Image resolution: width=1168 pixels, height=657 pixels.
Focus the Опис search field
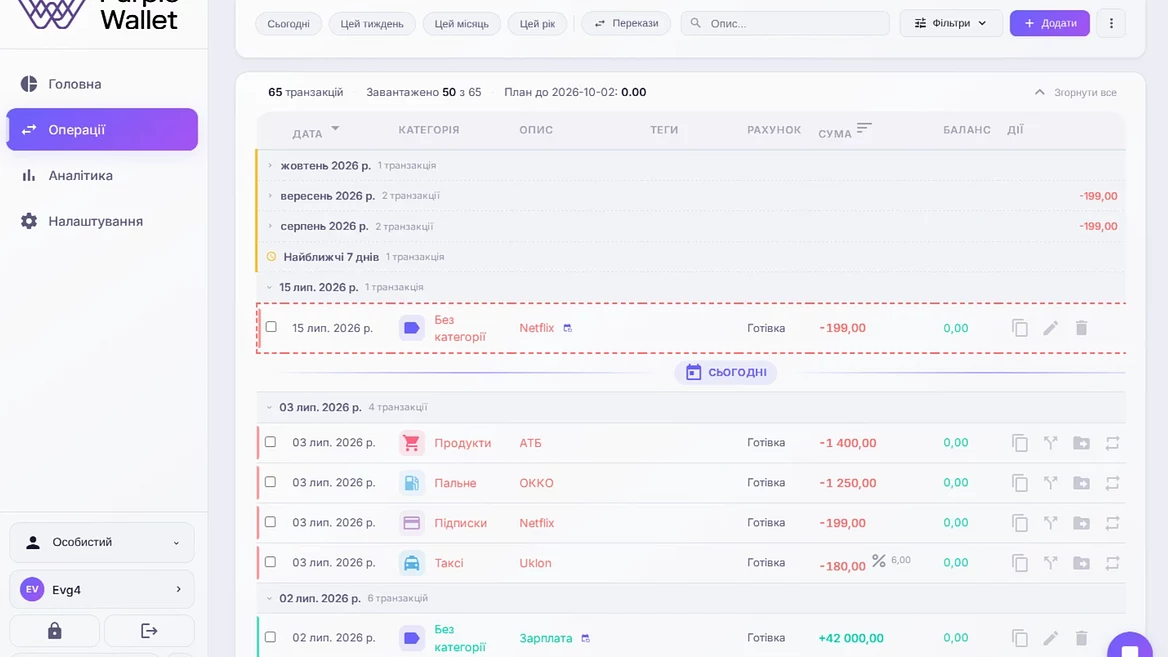[785, 23]
